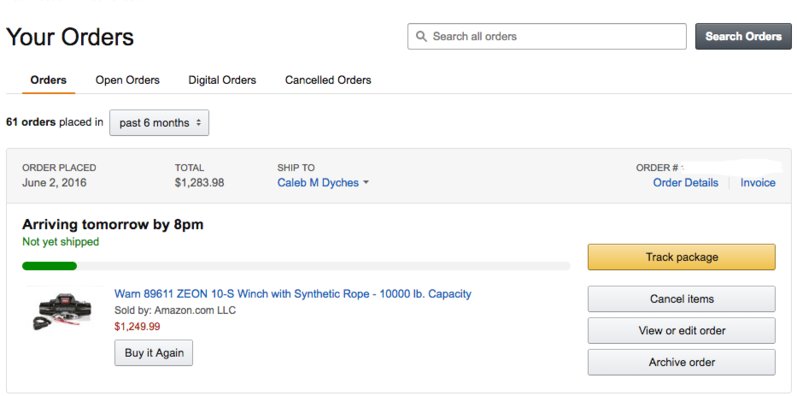Select View or edit order

(x=682, y=330)
